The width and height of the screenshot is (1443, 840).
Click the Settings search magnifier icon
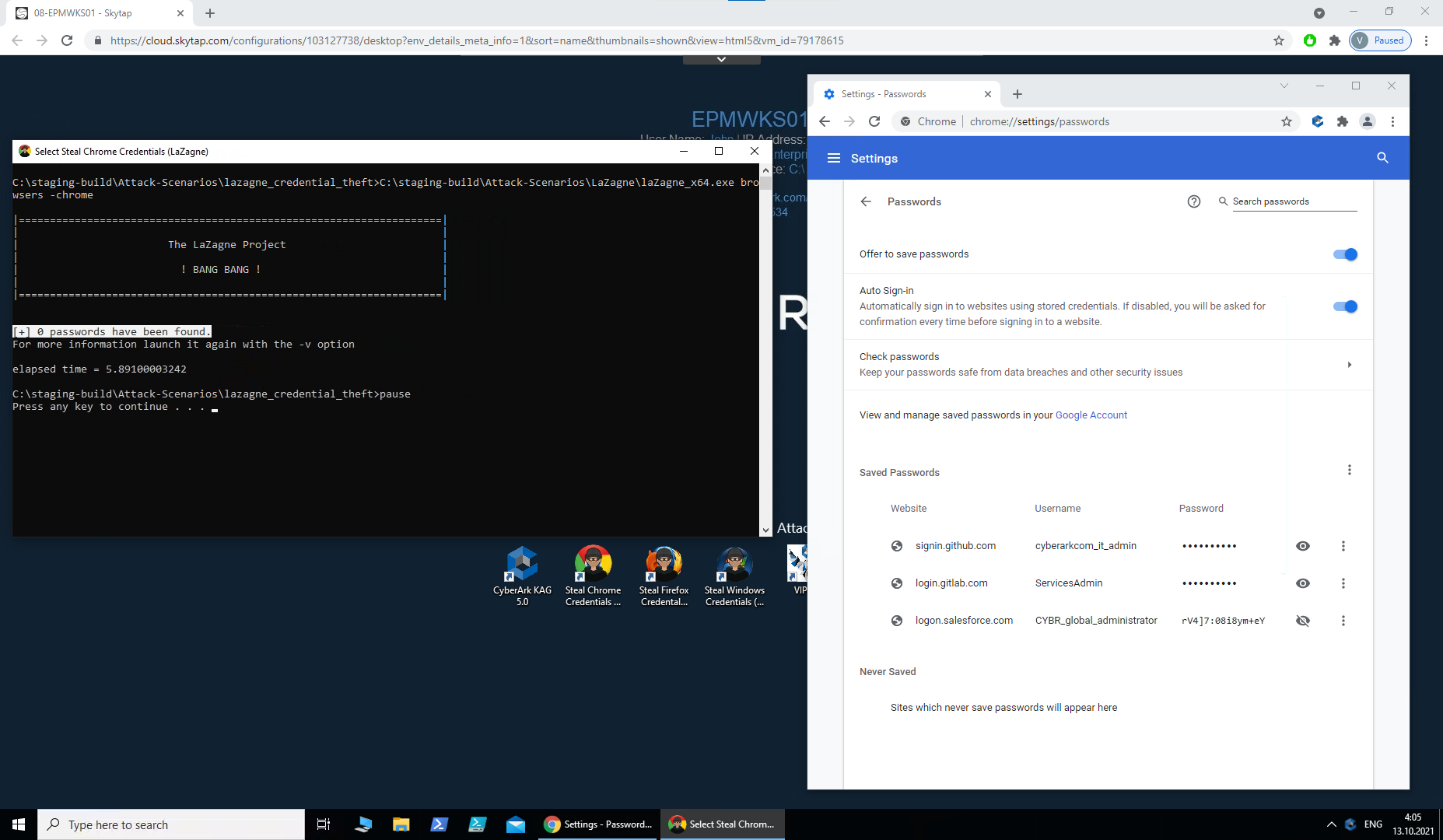tap(1382, 158)
